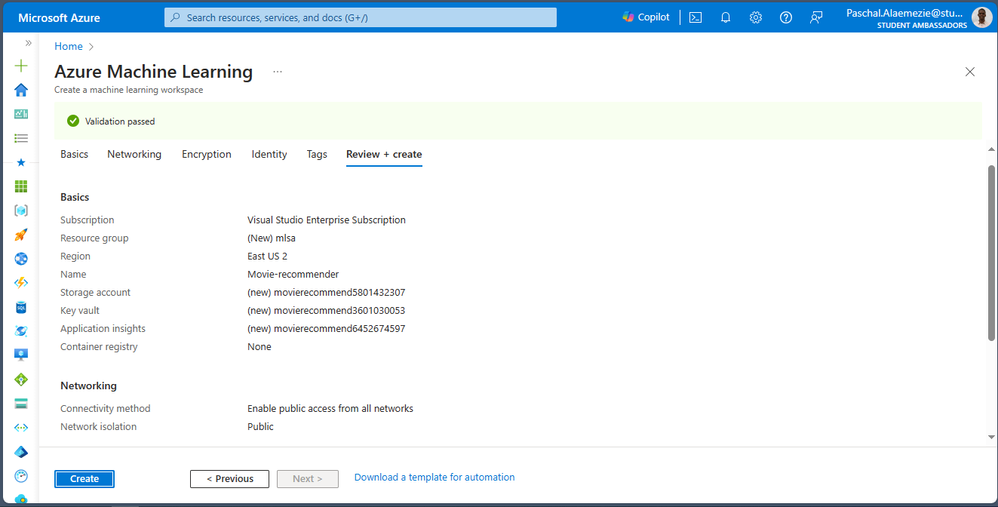
Task: Click the Networking section heading
Action: pyautogui.click(x=88, y=385)
